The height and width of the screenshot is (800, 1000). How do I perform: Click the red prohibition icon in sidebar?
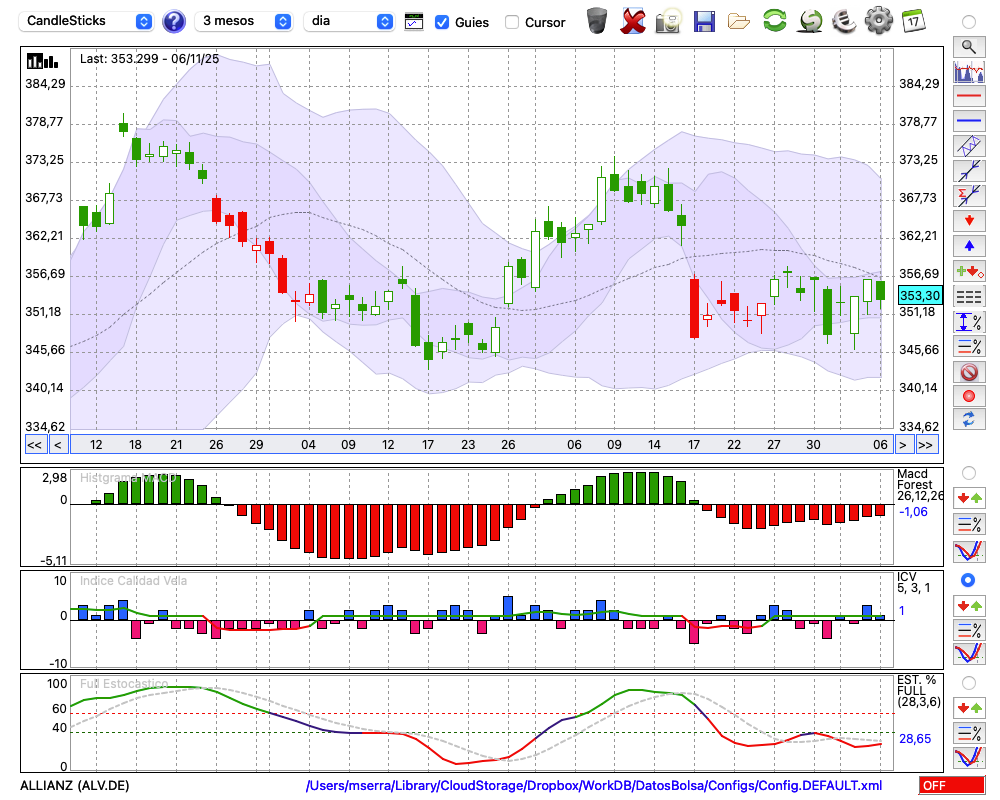click(968, 372)
